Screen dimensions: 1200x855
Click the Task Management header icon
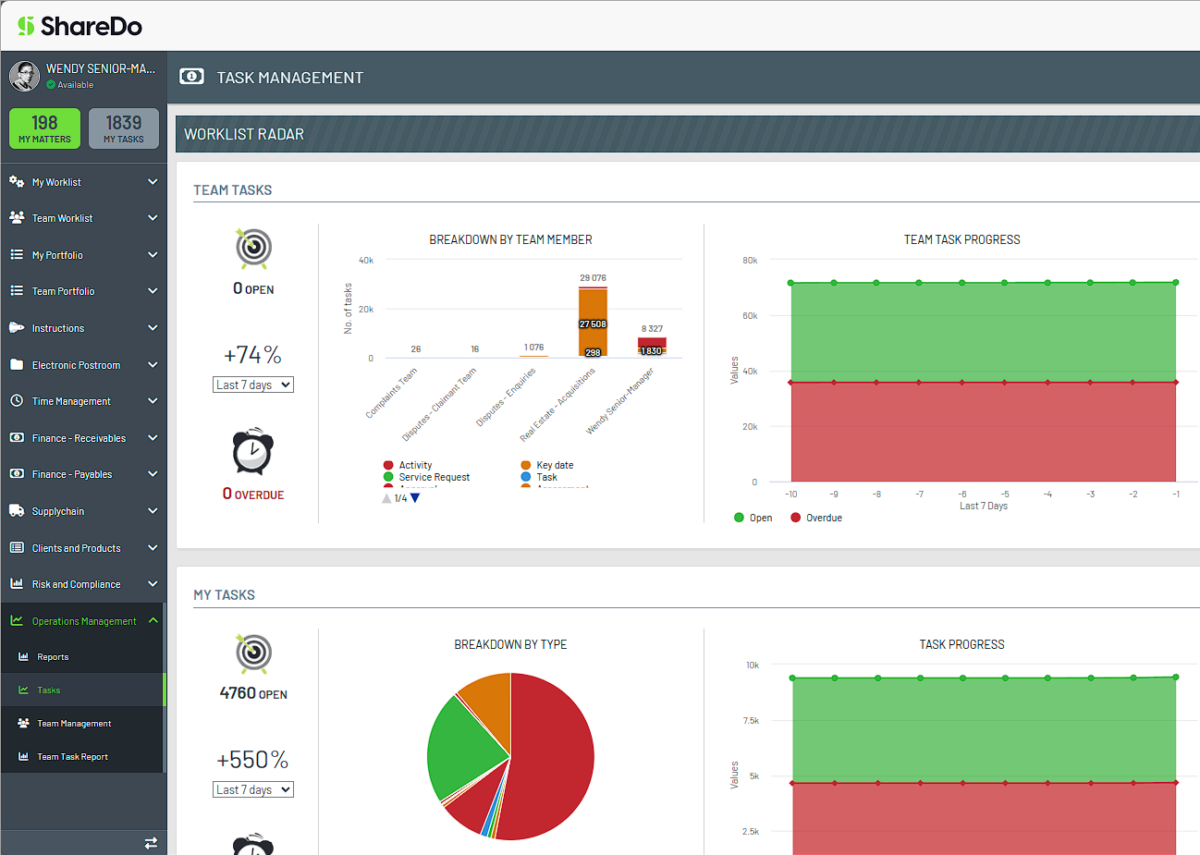coord(191,76)
